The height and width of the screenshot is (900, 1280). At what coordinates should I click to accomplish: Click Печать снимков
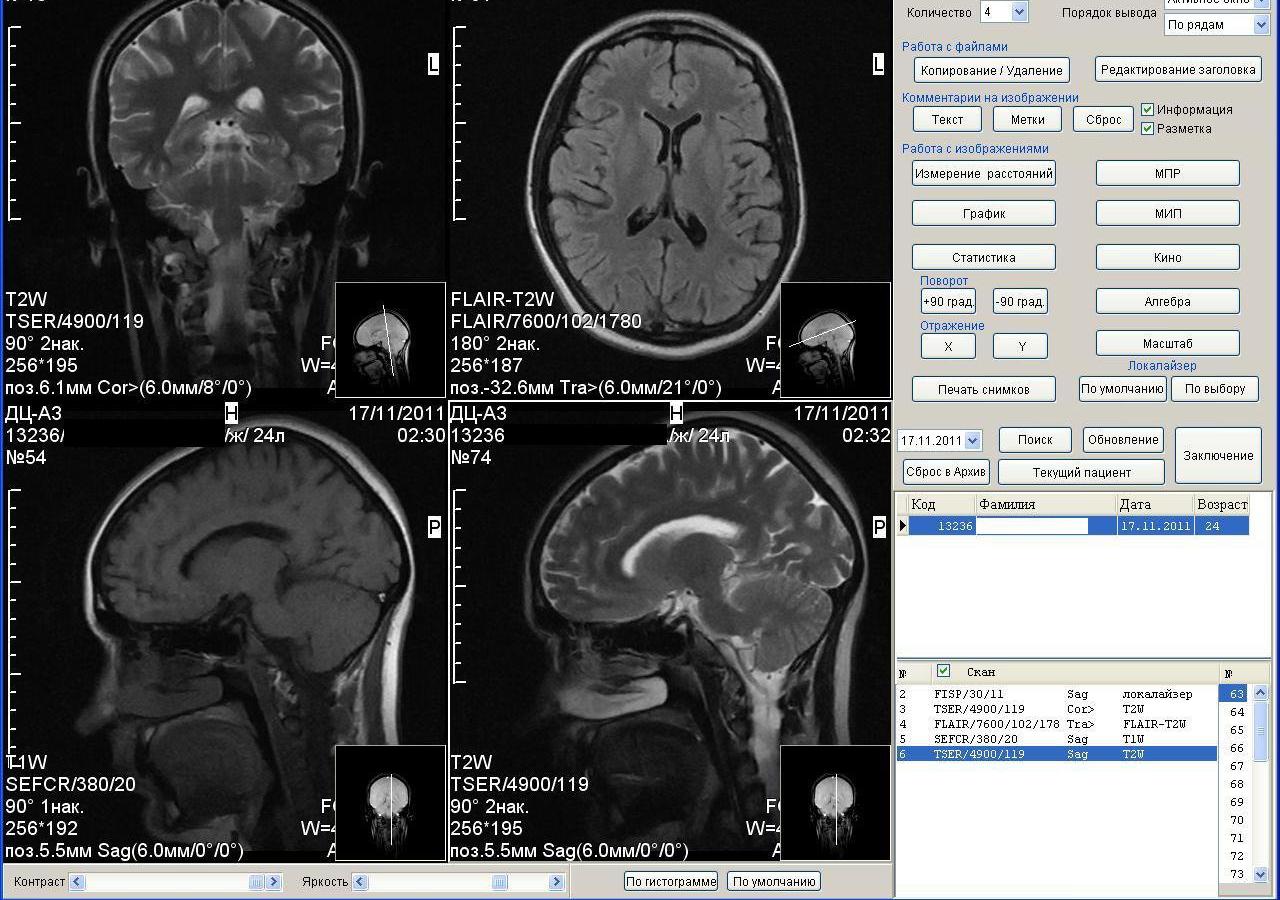984,389
